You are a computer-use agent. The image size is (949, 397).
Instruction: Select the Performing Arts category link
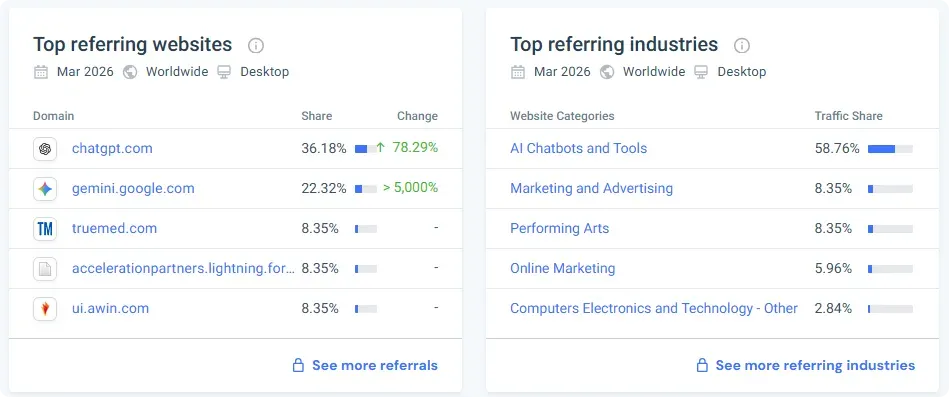560,228
